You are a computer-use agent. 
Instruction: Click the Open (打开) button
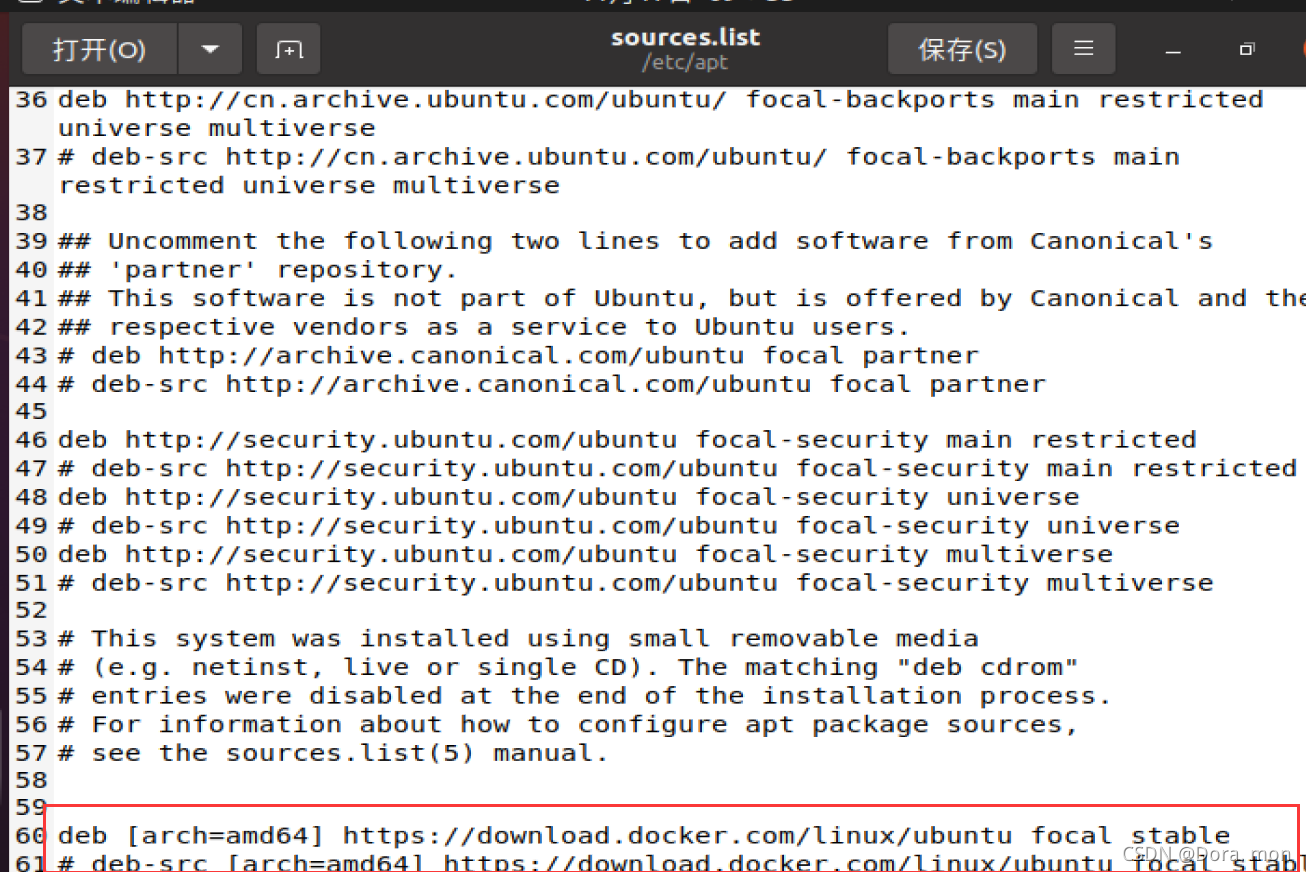pos(99,49)
